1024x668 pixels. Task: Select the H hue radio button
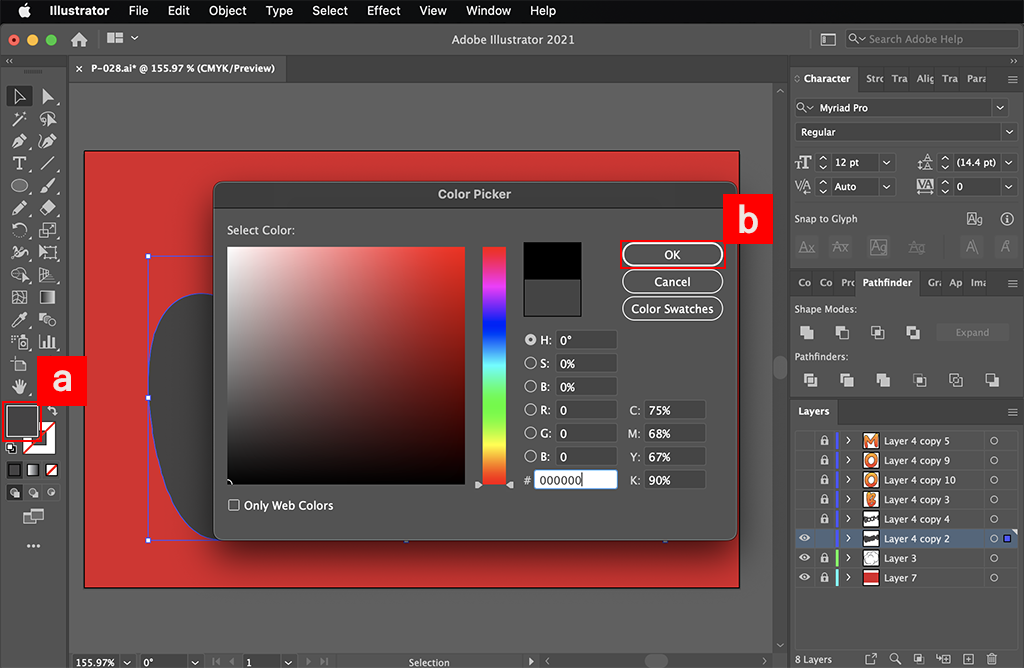tap(530, 340)
